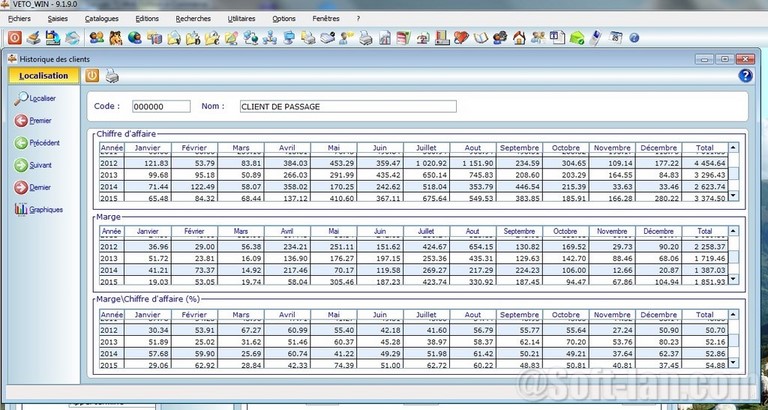Open the Fichiers menu
The image size is (768, 410).
19,18
